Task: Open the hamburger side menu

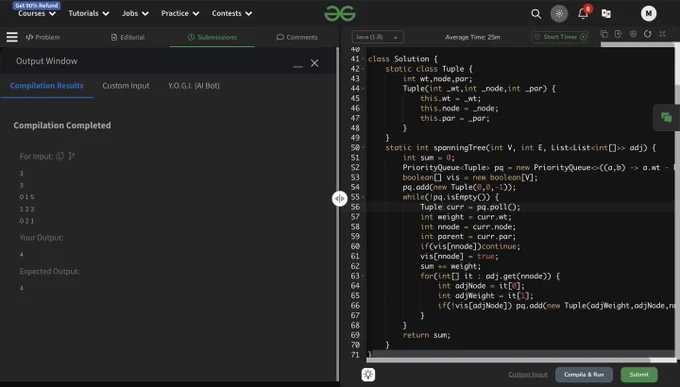Action: (12, 37)
